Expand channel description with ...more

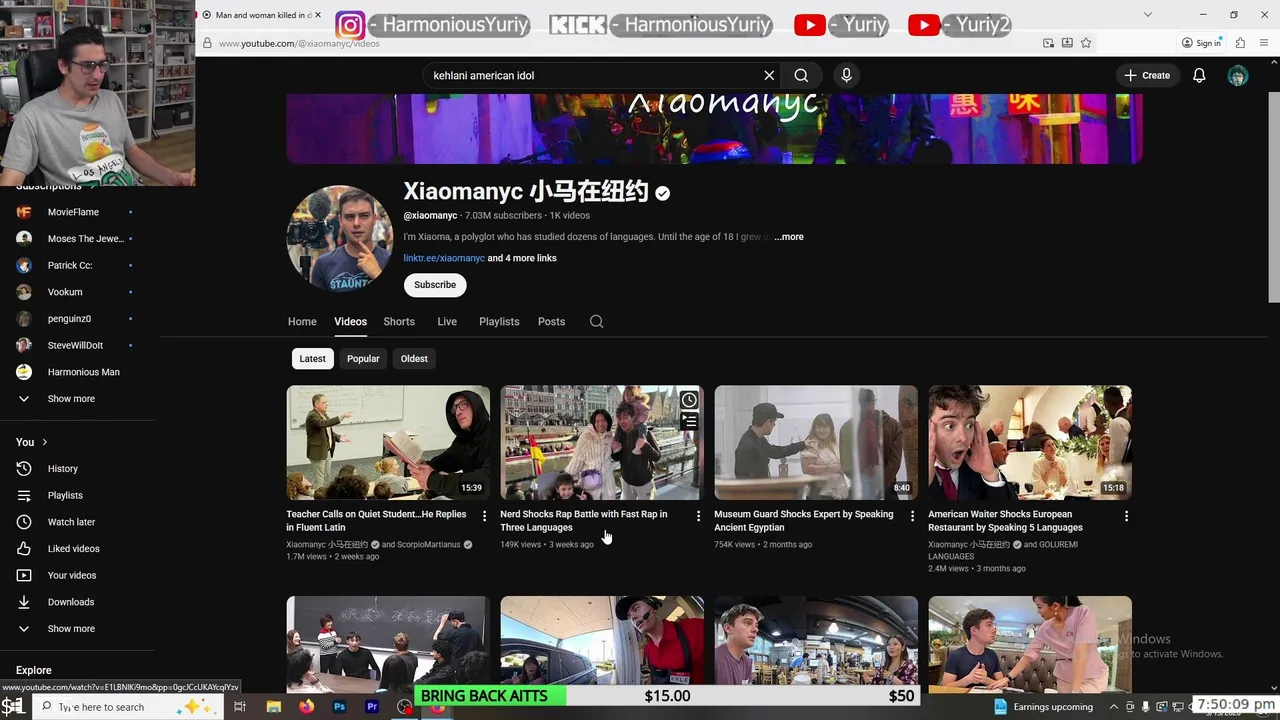(789, 237)
